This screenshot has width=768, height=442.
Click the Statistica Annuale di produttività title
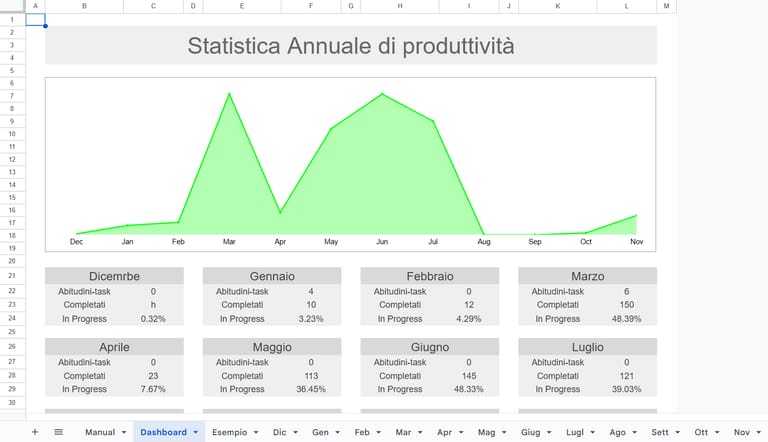coord(351,45)
